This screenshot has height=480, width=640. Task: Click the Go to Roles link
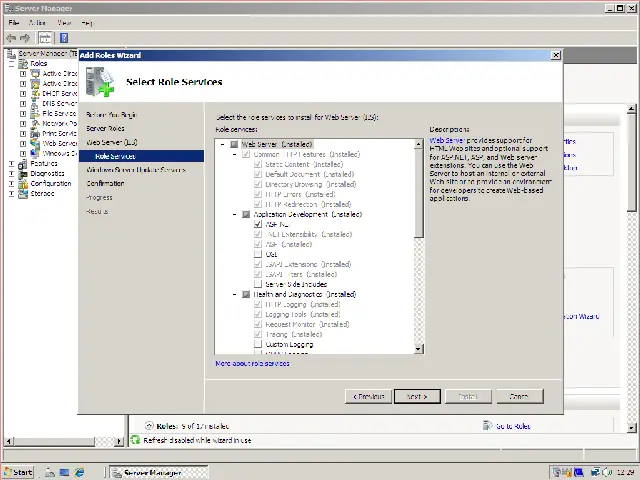(x=513, y=426)
